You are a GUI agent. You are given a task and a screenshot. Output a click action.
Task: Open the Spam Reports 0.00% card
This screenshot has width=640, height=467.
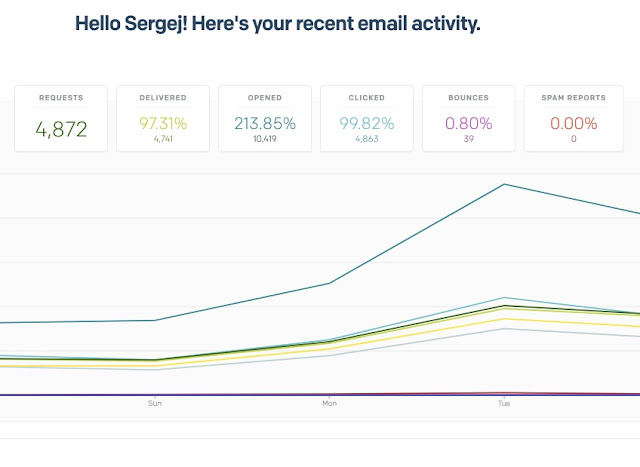573,118
